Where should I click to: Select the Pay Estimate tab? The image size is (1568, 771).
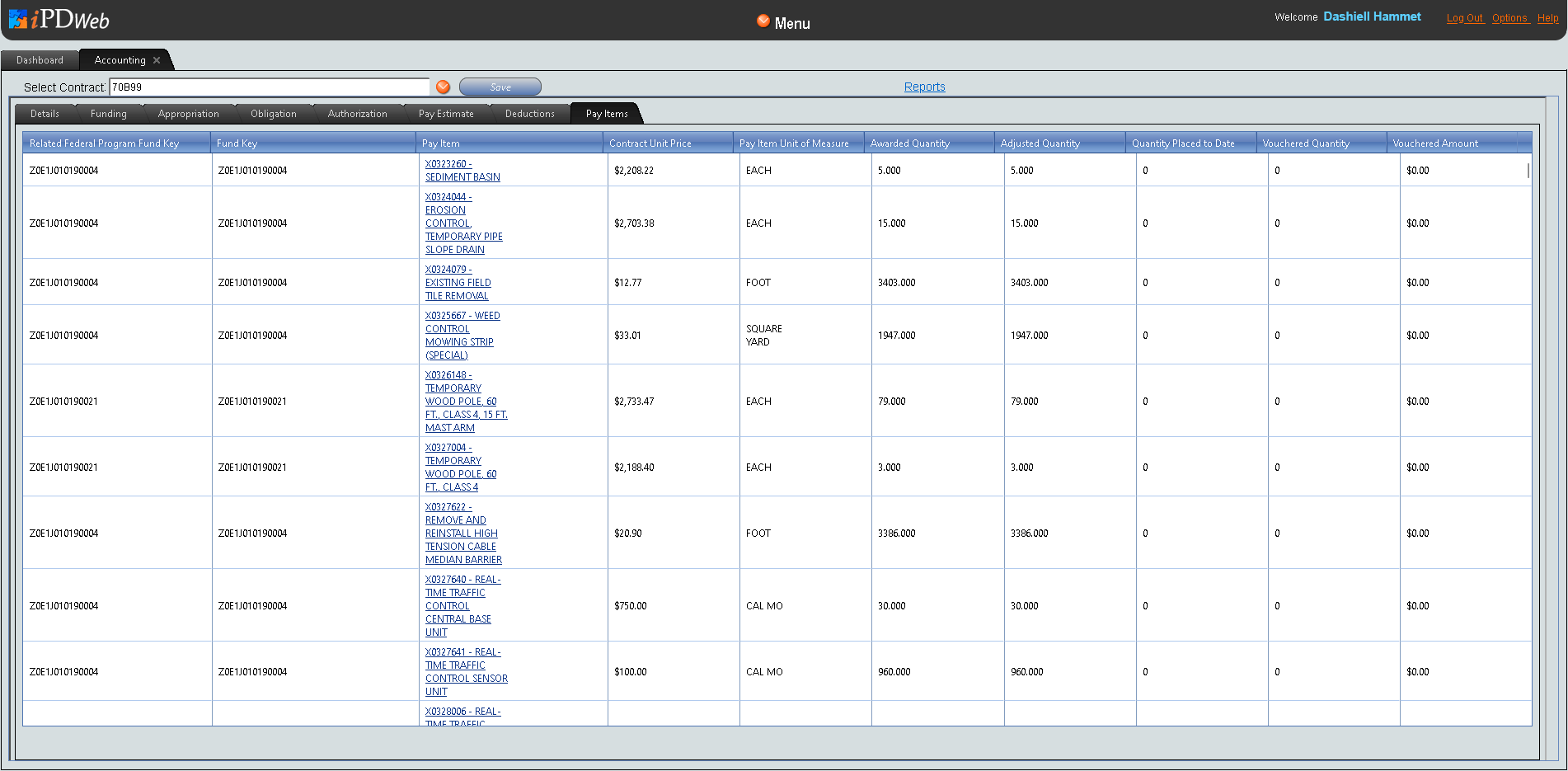point(446,114)
